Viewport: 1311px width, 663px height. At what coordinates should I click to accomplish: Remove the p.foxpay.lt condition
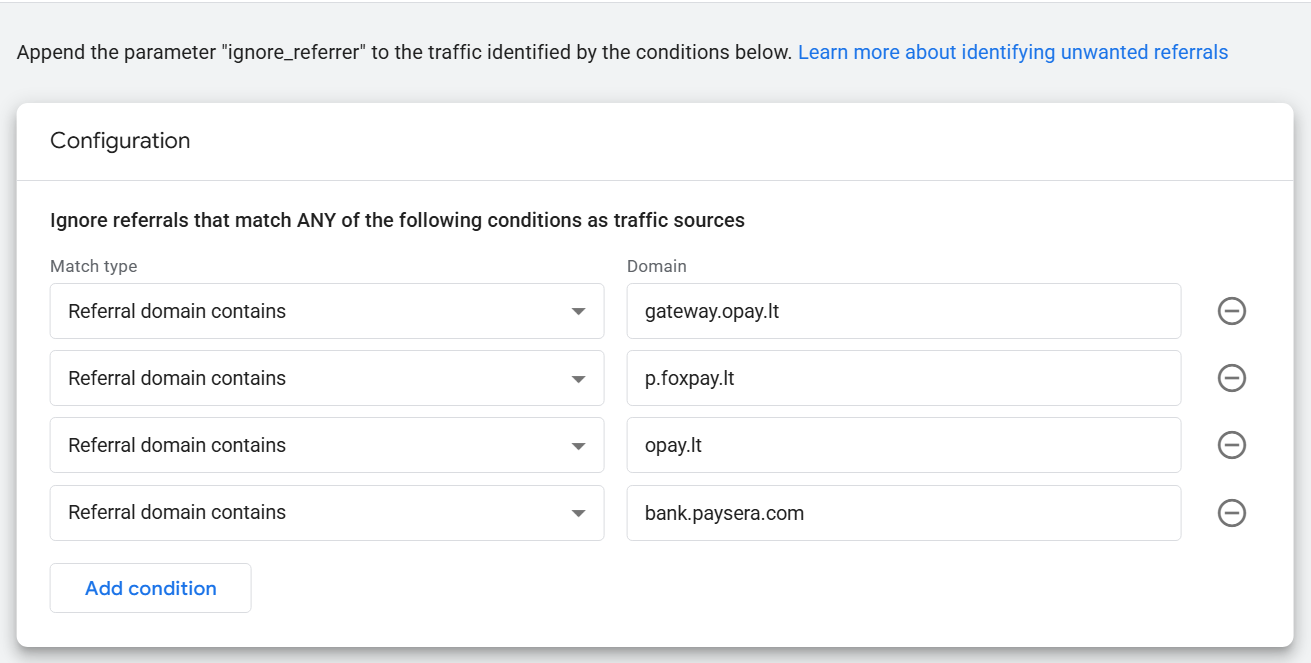point(1231,378)
